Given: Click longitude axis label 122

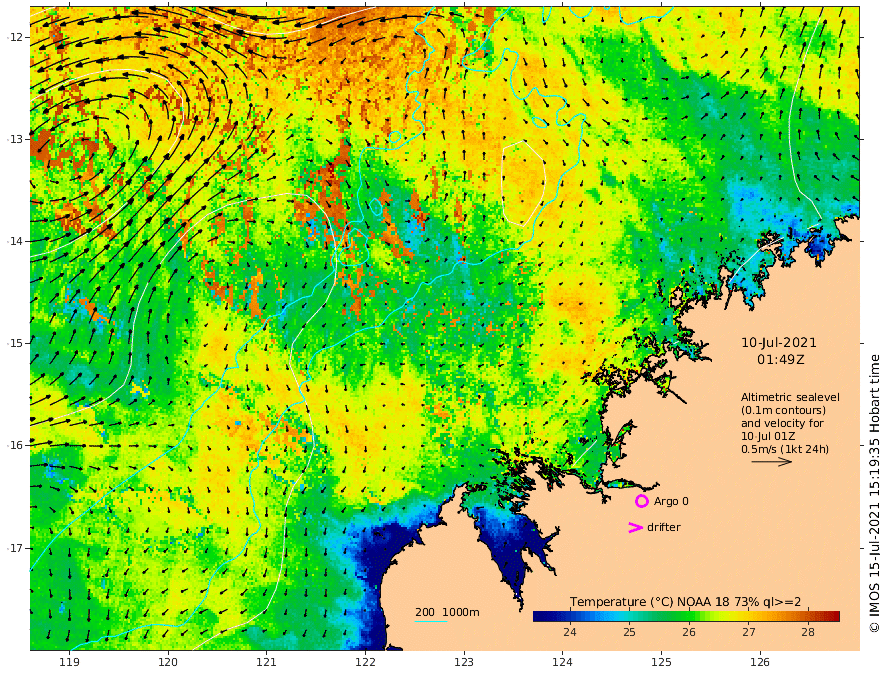Looking at the screenshot, I should [365, 662].
